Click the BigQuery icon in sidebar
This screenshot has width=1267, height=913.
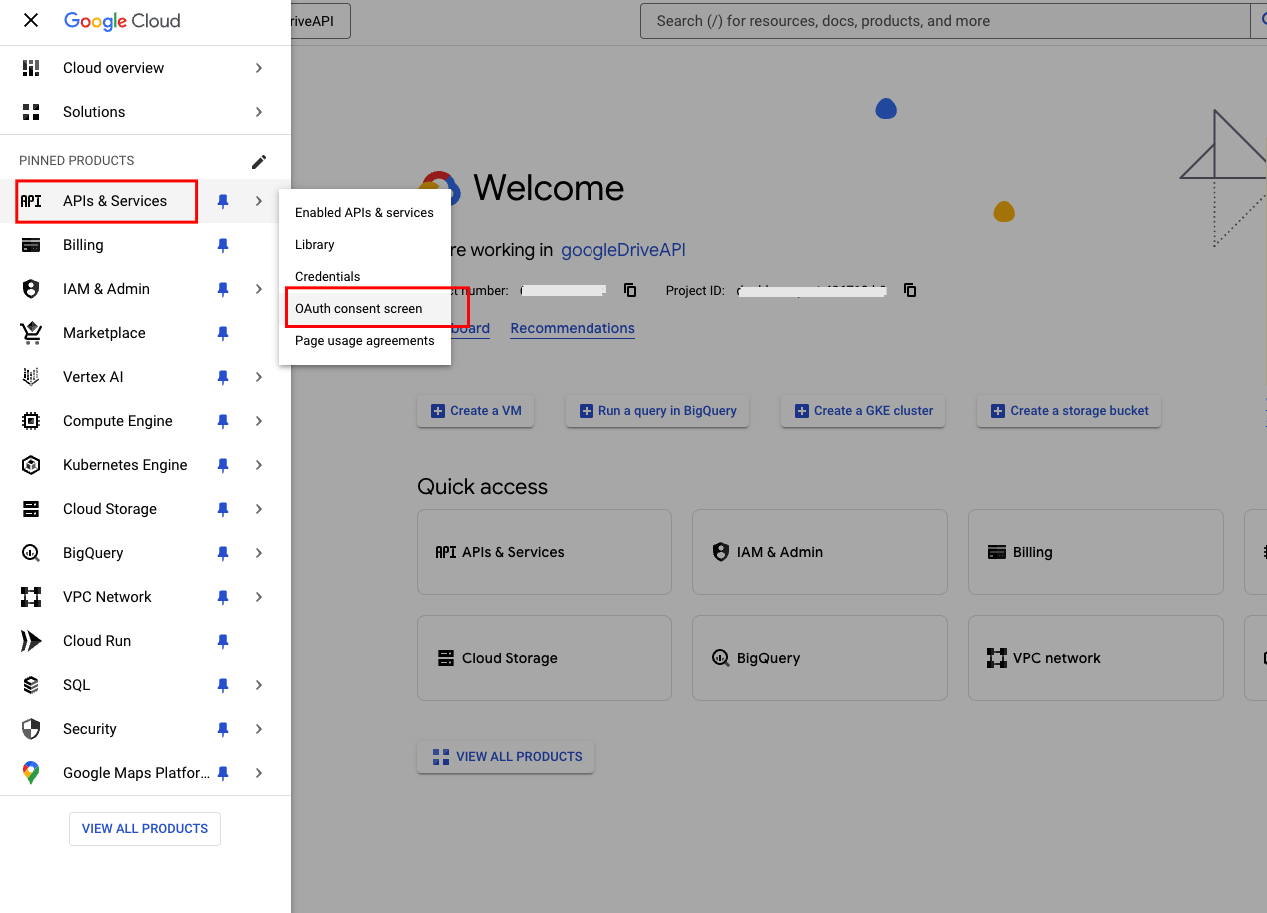pos(31,553)
